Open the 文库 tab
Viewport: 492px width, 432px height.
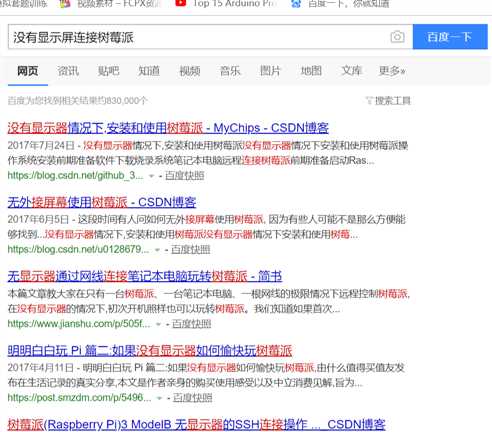[351, 71]
